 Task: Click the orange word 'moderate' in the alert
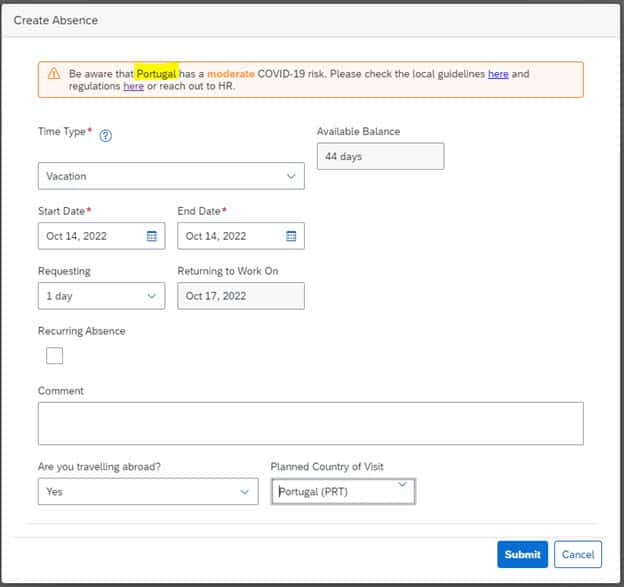pos(231,74)
